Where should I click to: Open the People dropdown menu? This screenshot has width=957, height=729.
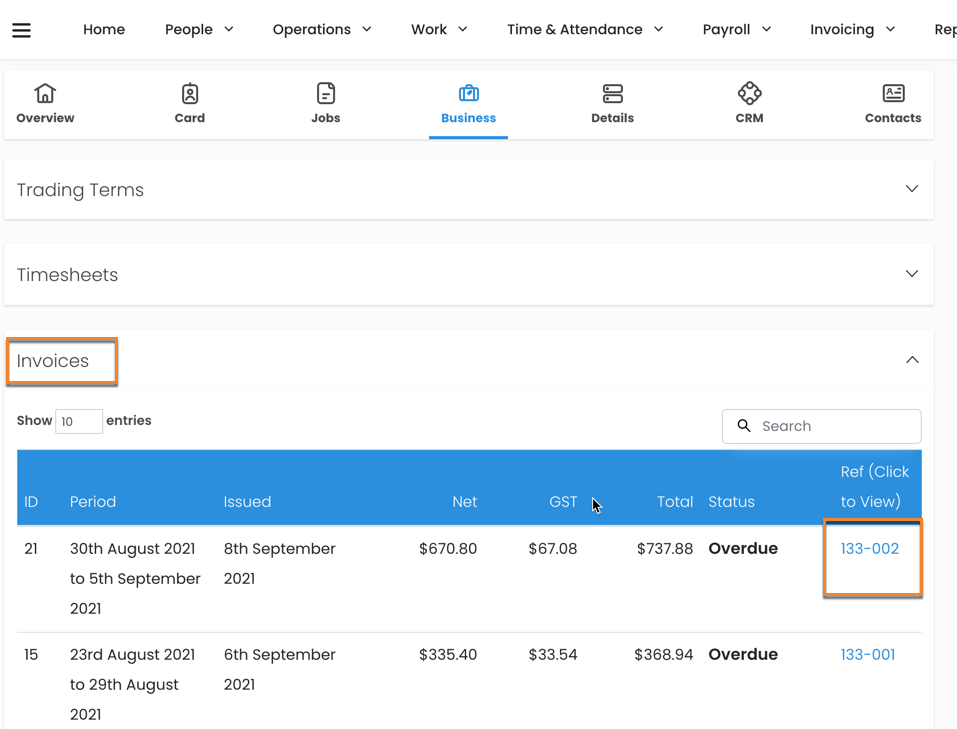pos(199,30)
